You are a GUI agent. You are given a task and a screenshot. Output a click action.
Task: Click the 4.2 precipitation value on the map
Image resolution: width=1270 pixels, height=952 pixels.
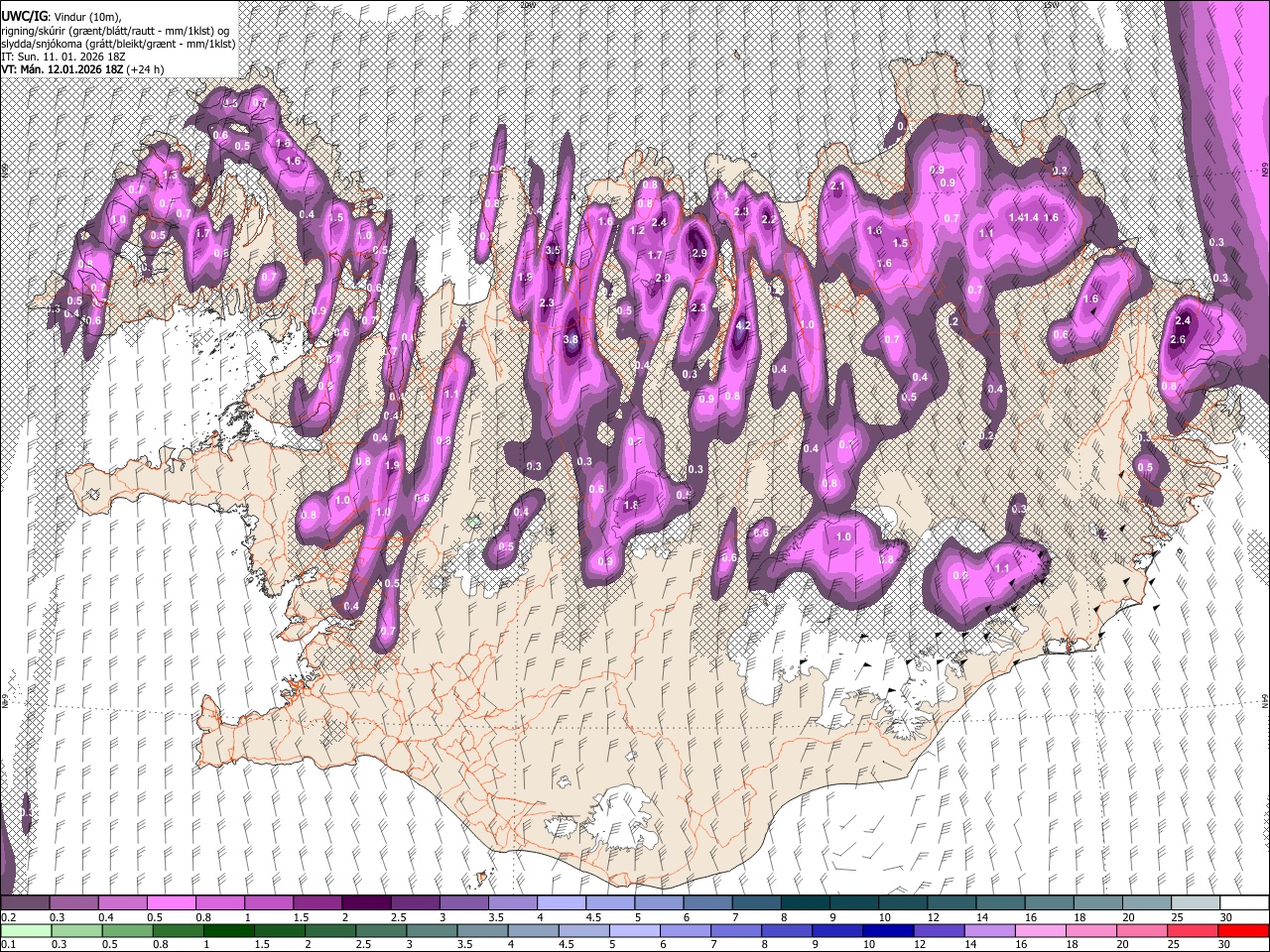tap(745, 326)
